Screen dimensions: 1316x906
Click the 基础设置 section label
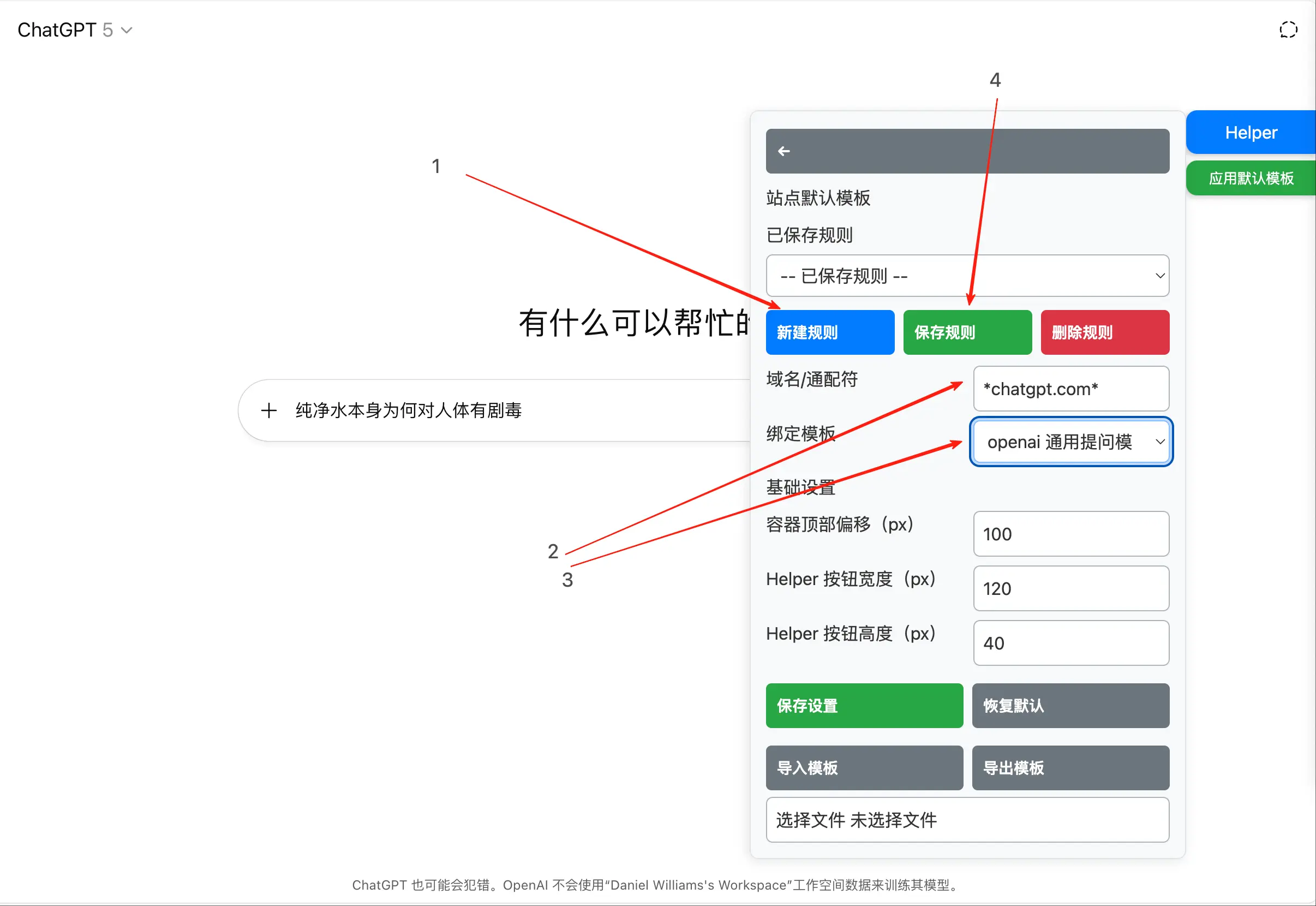point(800,487)
